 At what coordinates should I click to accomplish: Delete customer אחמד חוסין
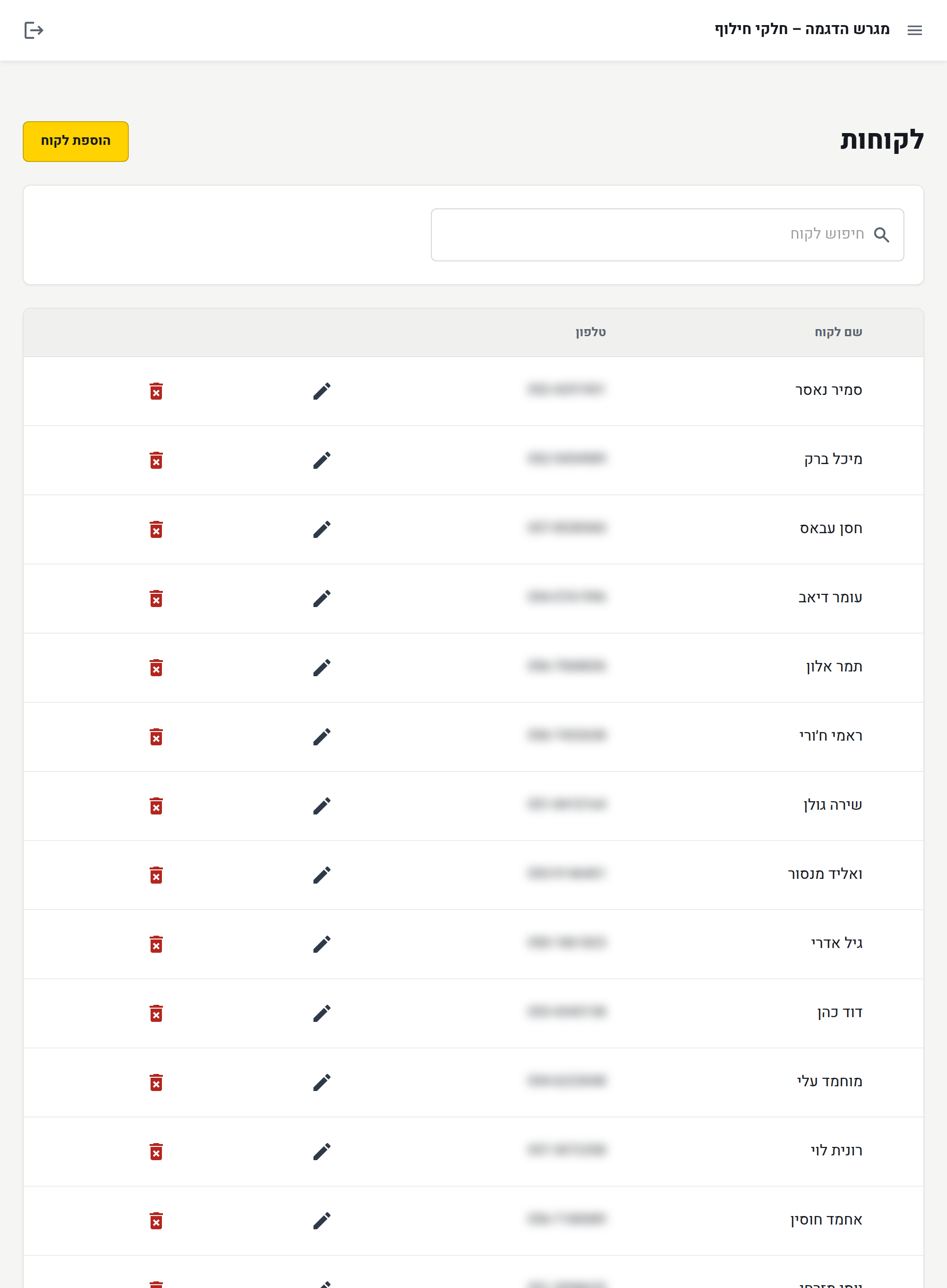[156, 1220]
